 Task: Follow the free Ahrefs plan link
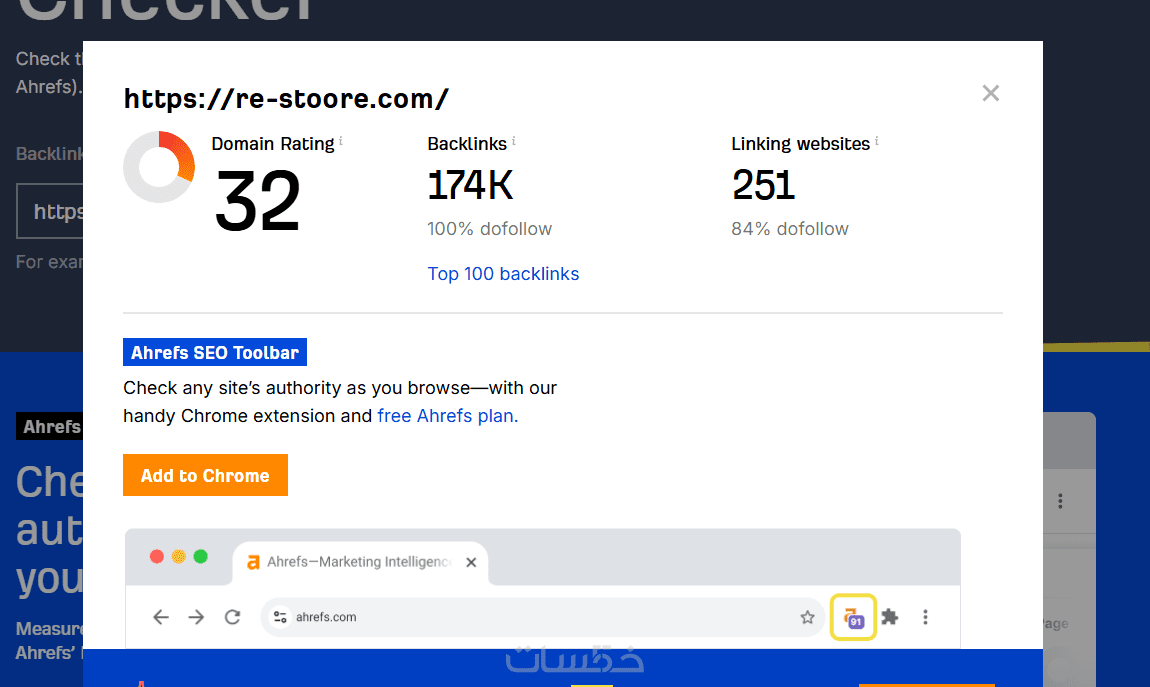click(447, 416)
